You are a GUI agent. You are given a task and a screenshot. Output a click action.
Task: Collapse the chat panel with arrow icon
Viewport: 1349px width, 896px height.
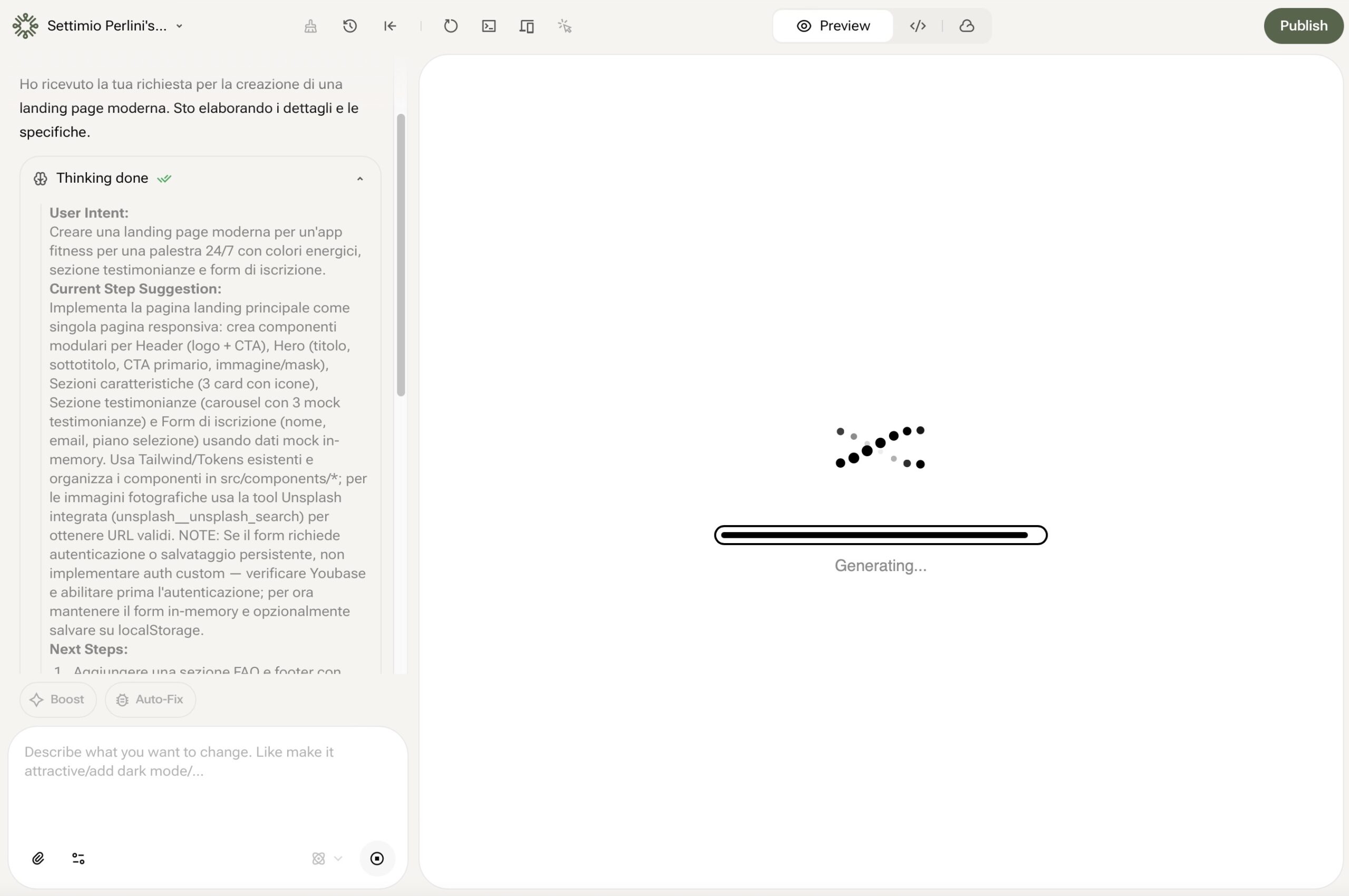pyautogui.click(x=390, y=26)
